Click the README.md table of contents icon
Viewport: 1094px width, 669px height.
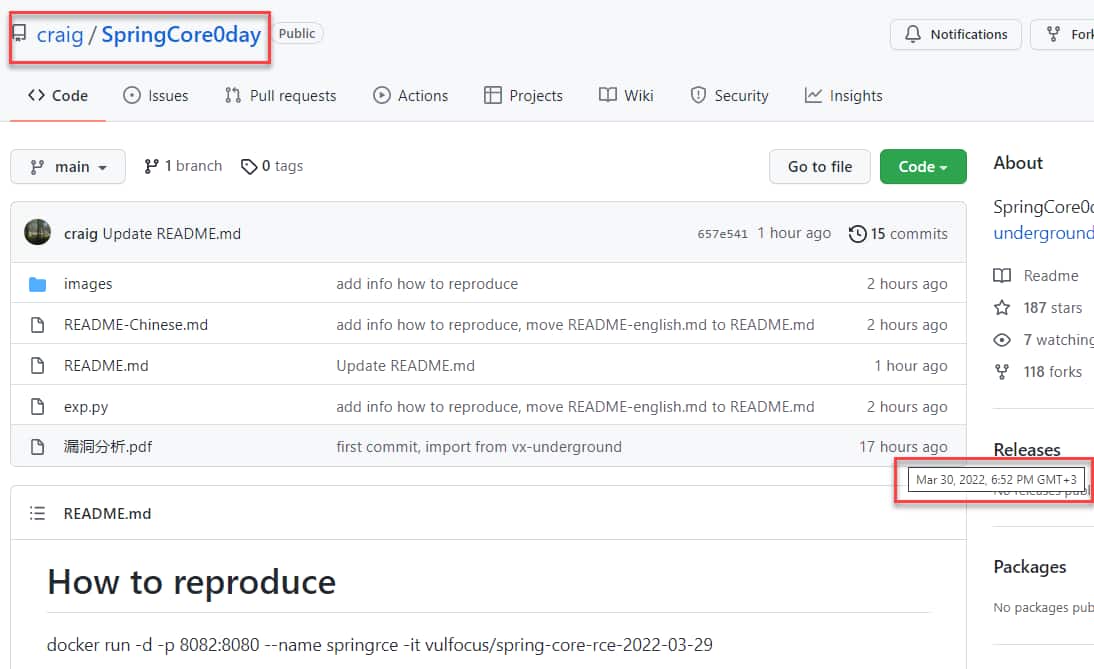click(x=38, y=514)
